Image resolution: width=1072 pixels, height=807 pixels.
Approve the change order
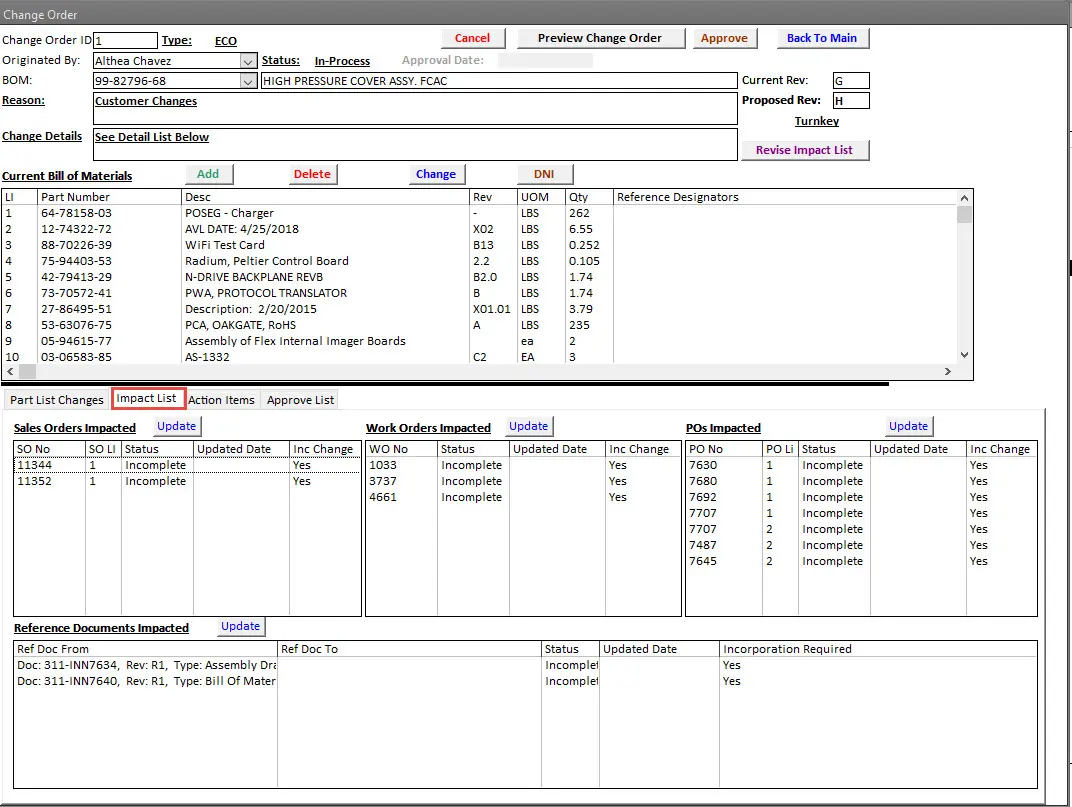coord(724,38)
